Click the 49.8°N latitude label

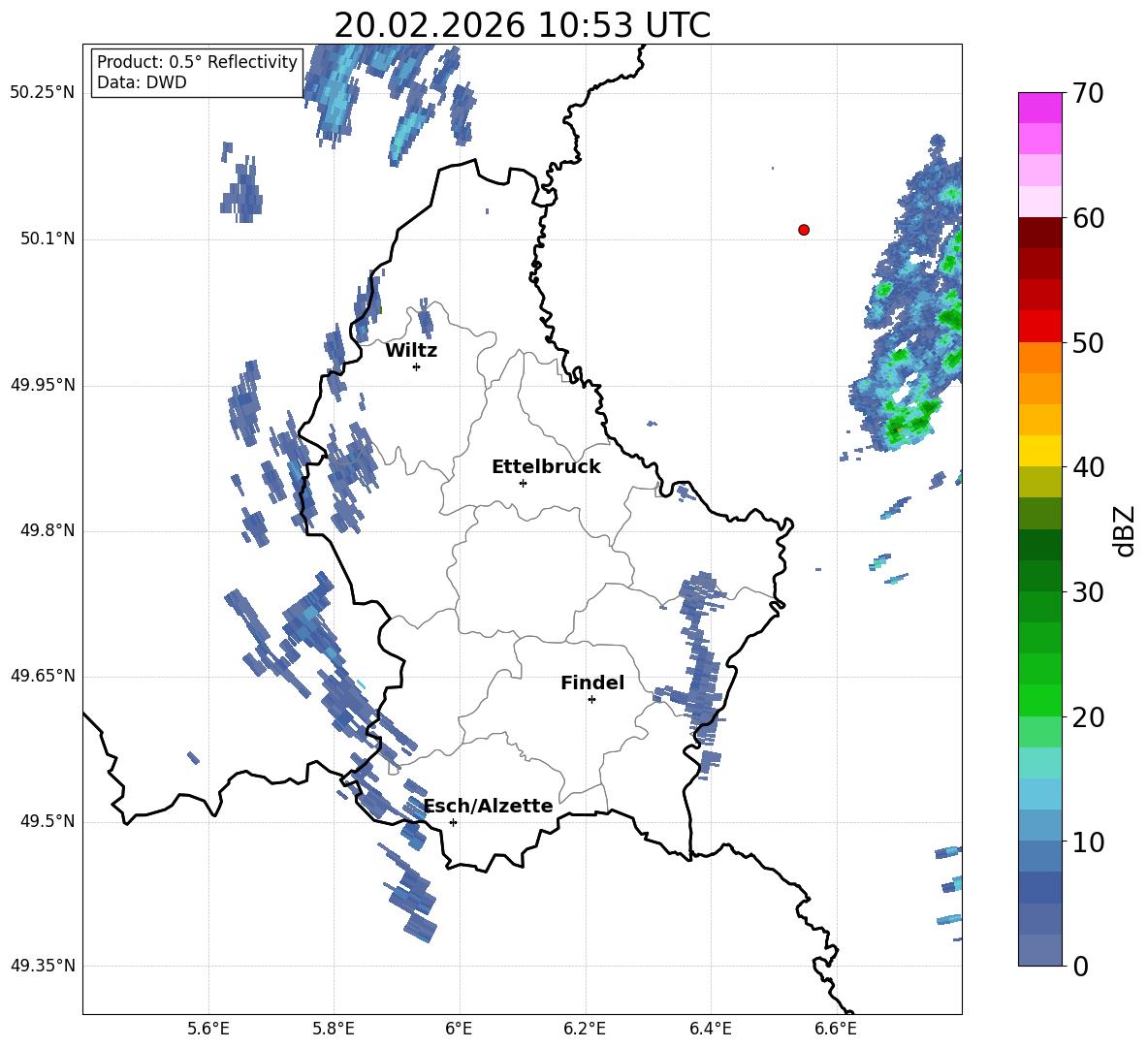[48, 530]
